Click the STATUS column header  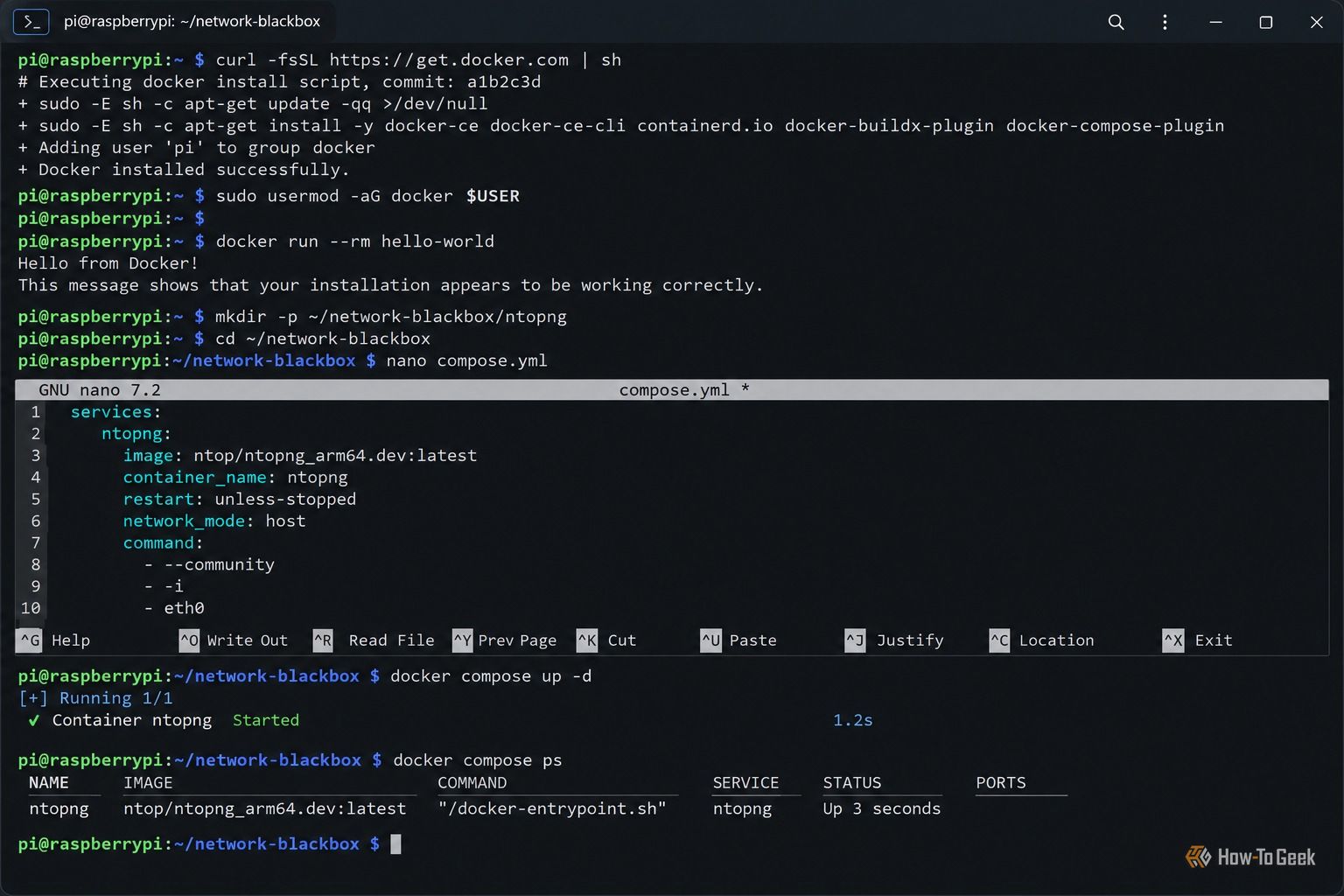[852, 783]
